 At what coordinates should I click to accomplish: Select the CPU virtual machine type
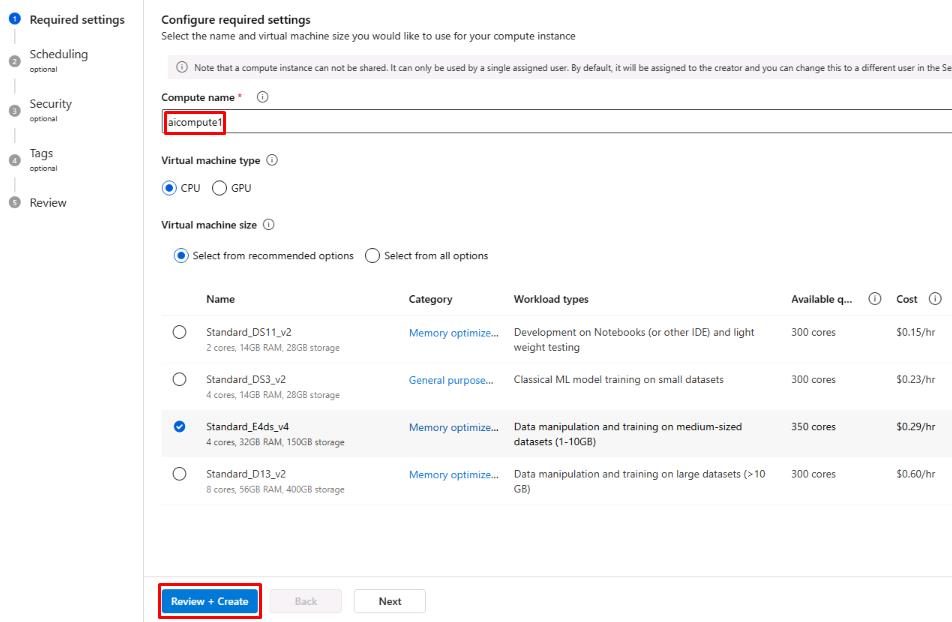tap(169, 188)
